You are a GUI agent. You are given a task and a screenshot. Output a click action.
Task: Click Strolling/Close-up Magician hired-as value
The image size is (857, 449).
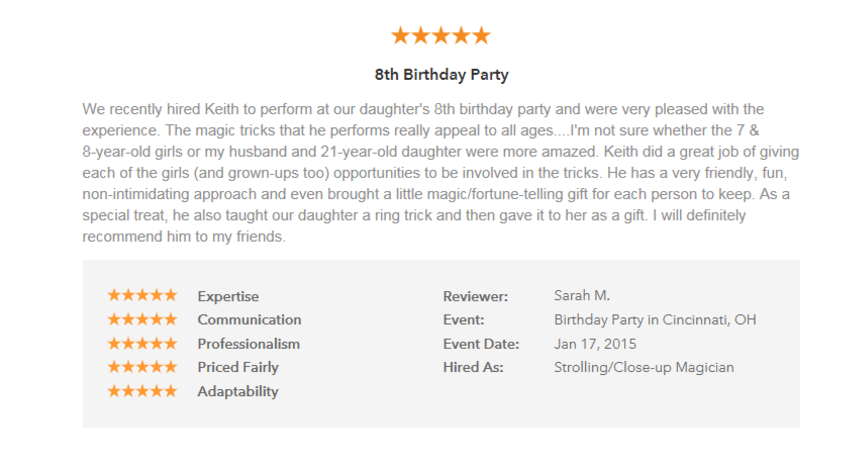click(x=643, y=367)
